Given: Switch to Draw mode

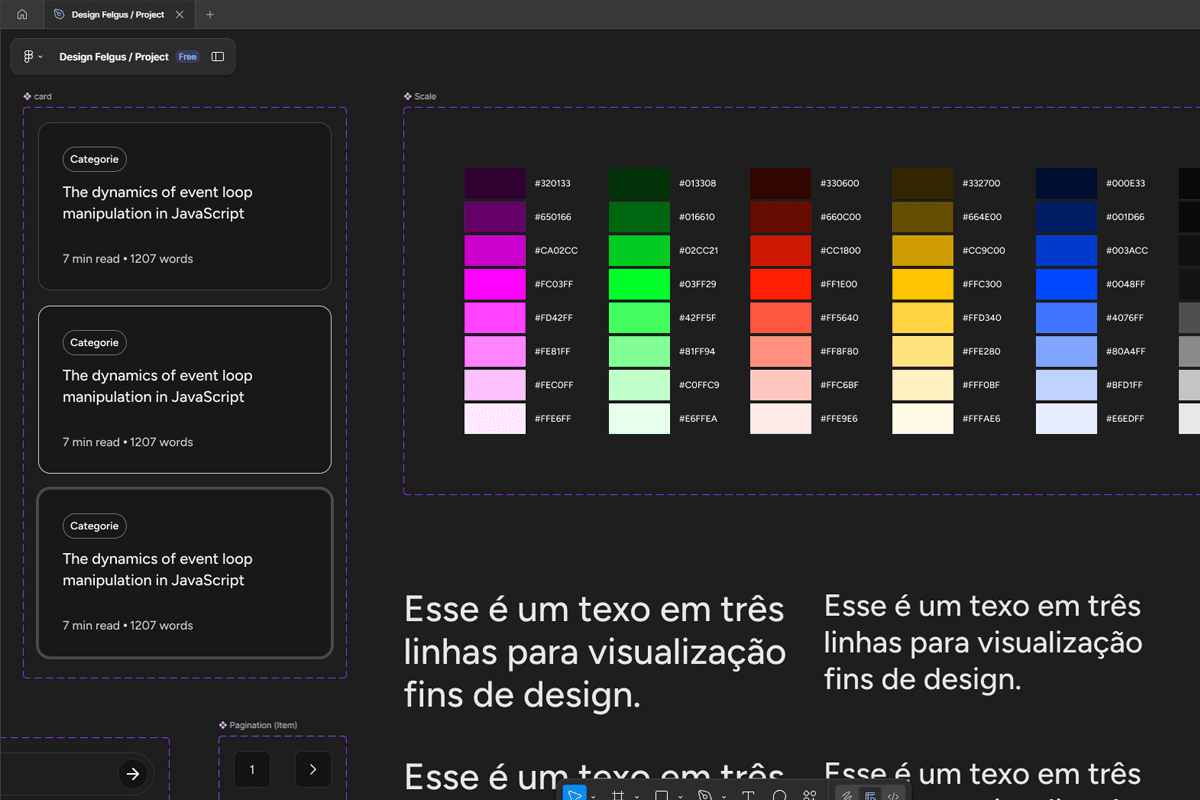Looking at the screenshot, I should pyautogui.click(x=847, y=796).
